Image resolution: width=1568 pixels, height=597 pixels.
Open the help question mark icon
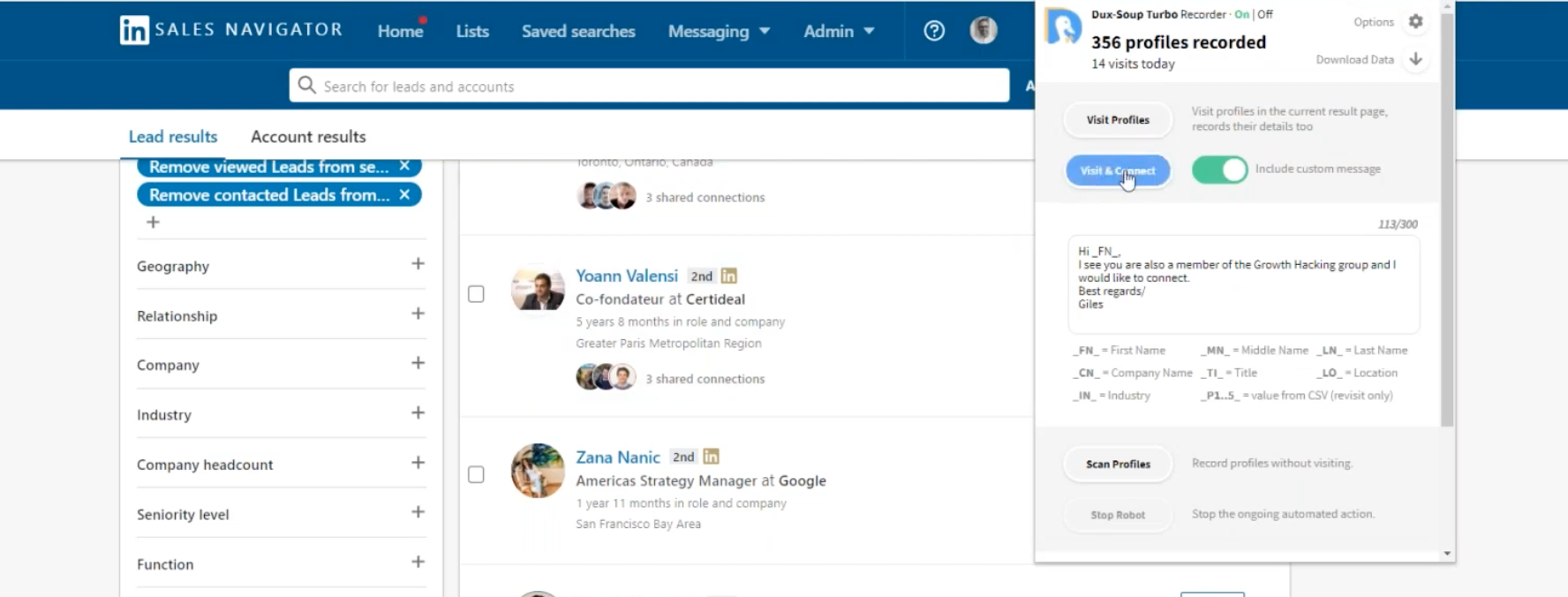(934, 31)
